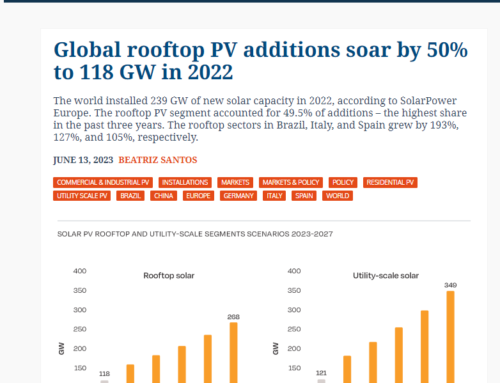Viewport: 500px width, 383px height.
Task: Select the Policy tag
Action: click(343, 182)
